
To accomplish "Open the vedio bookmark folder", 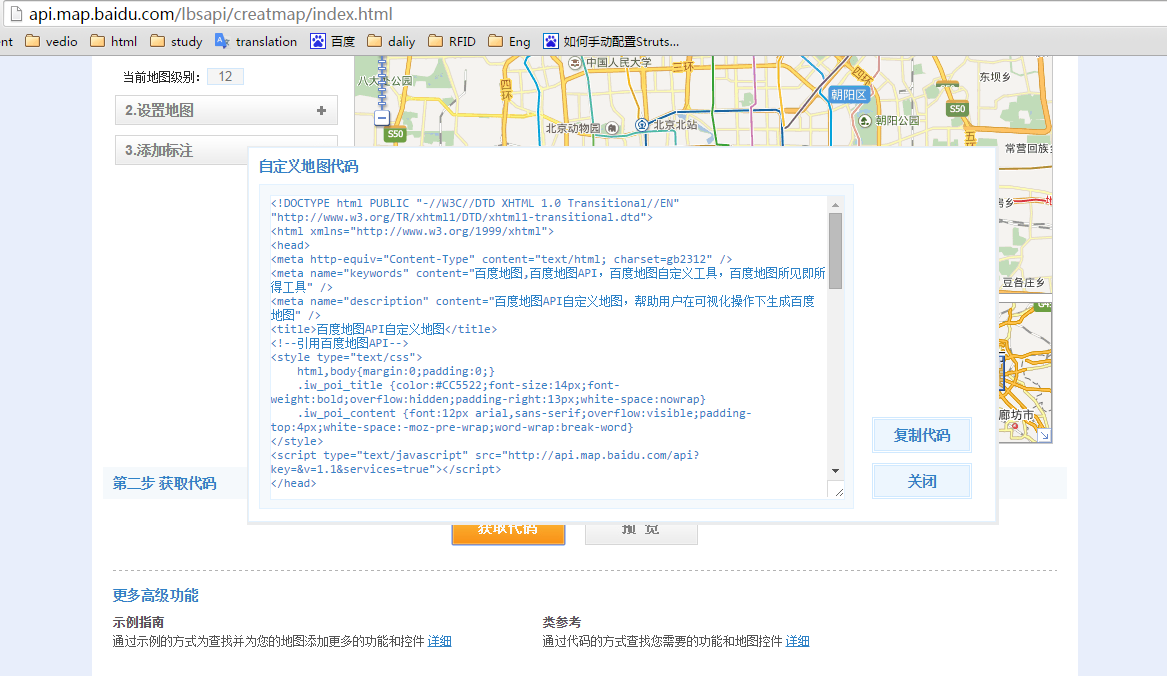I will [x=51, y=42].
